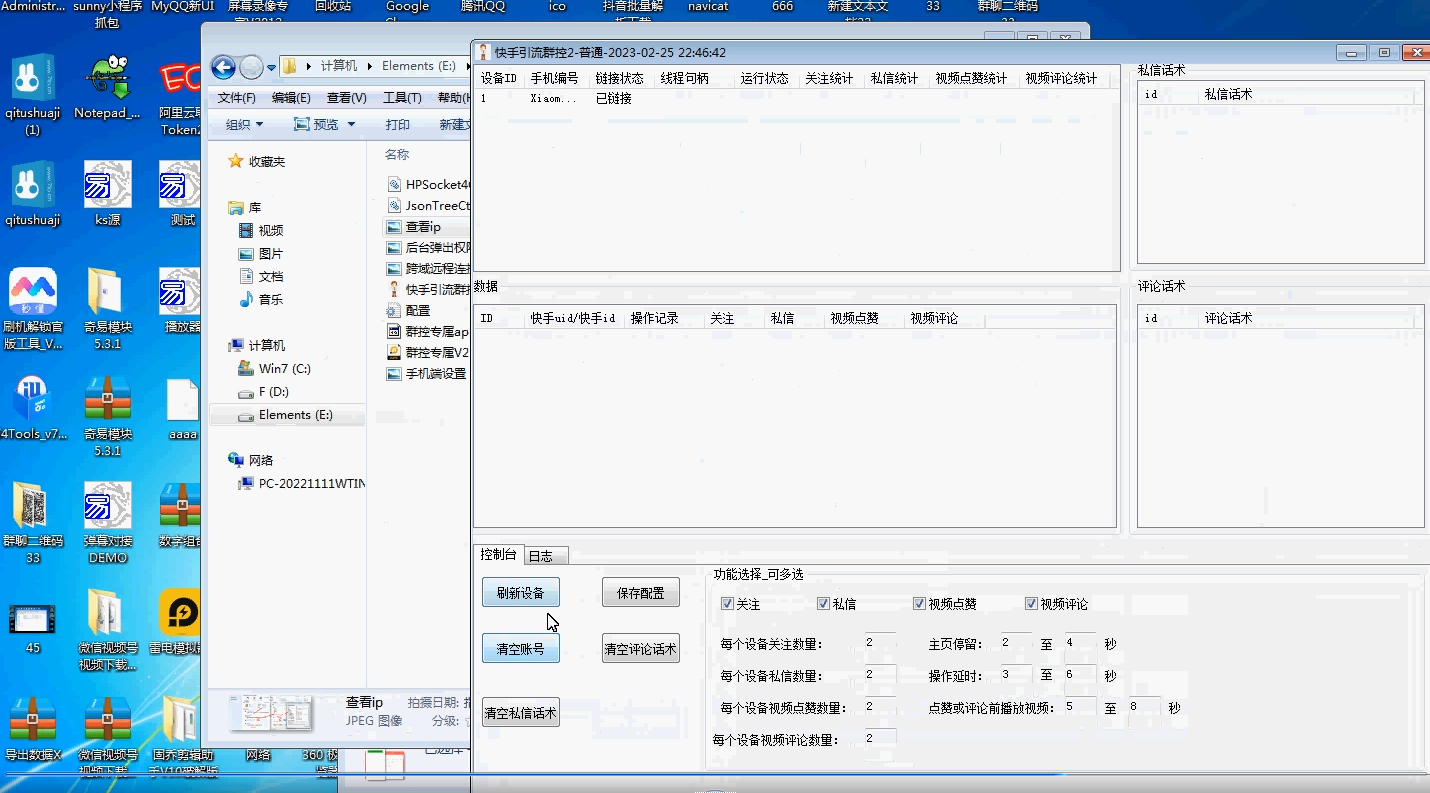1430x793 pixels.
Task: Expand the 组织 dropdown in Explorer toolbar
Action: [244, 125]
